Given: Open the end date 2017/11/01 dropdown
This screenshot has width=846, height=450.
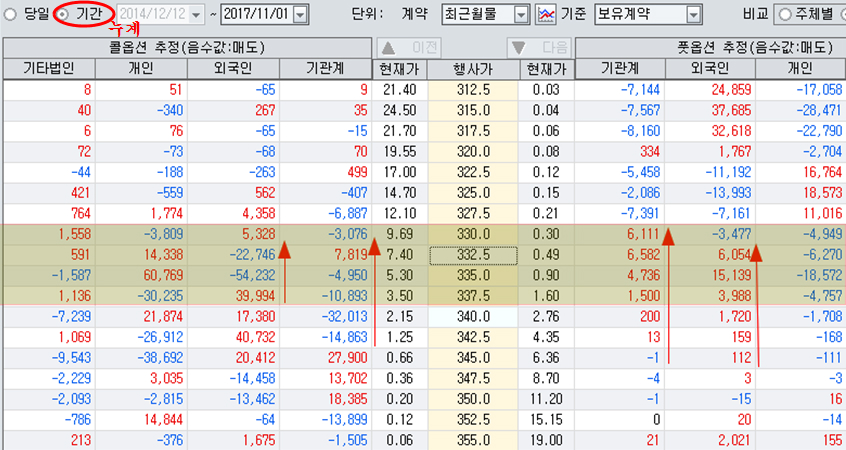Looking at the screenshot, I should 301,14.
